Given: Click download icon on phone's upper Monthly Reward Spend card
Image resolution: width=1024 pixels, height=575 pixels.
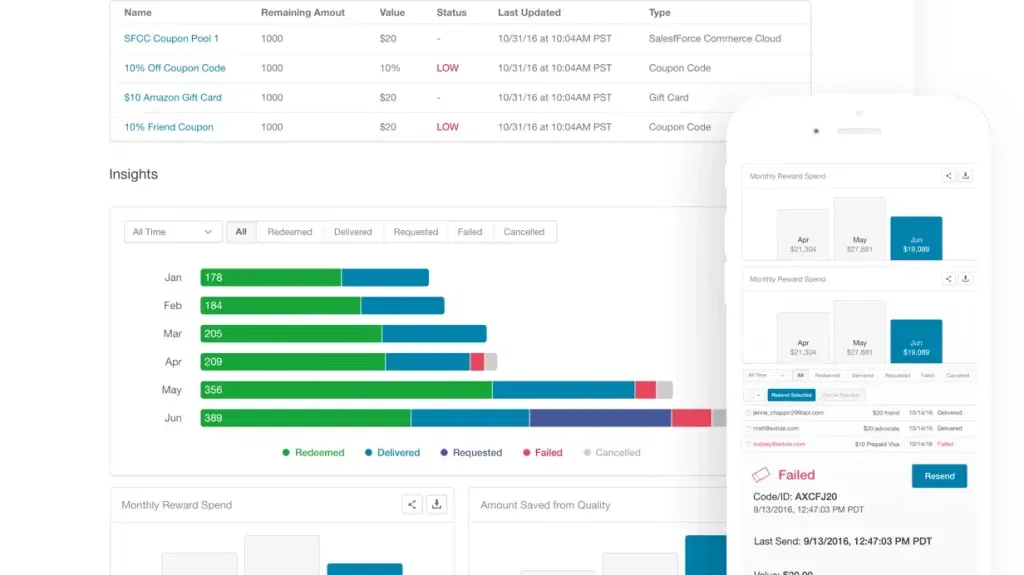Looking at the screenshot, I should tap(965, 176).
